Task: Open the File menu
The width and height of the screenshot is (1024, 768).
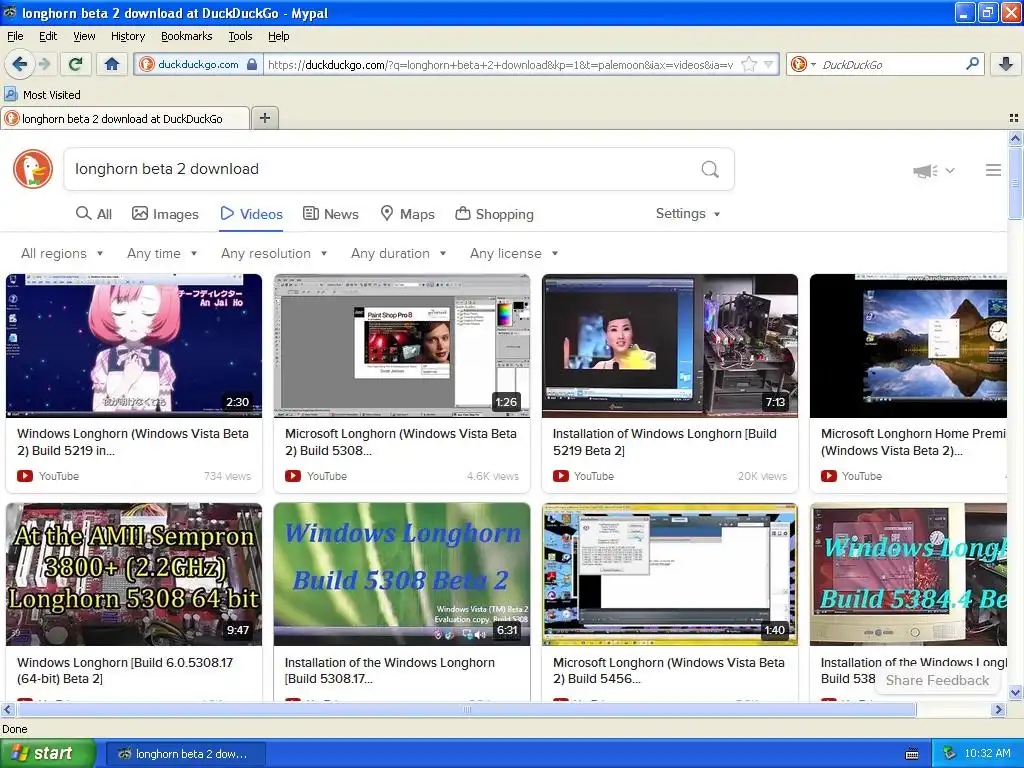Action: (x=15, y=36)
